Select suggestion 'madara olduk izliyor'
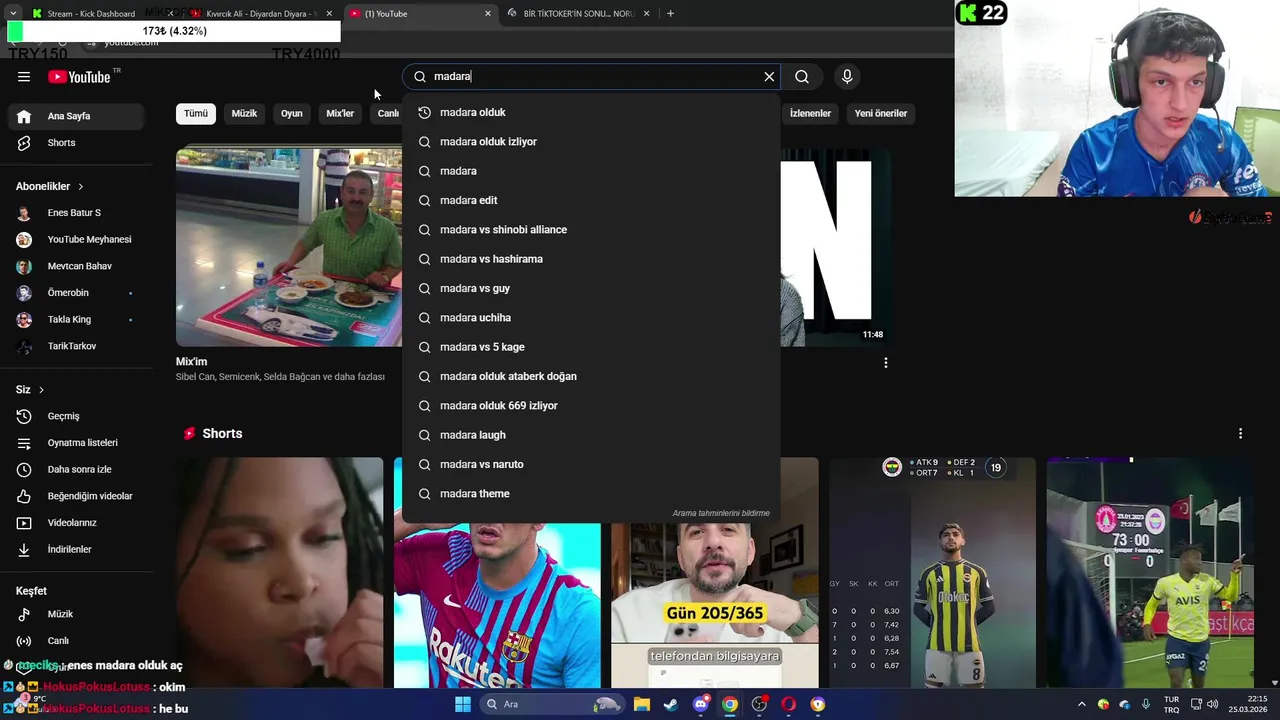The image size is (1280, 720). click(591, 142)
